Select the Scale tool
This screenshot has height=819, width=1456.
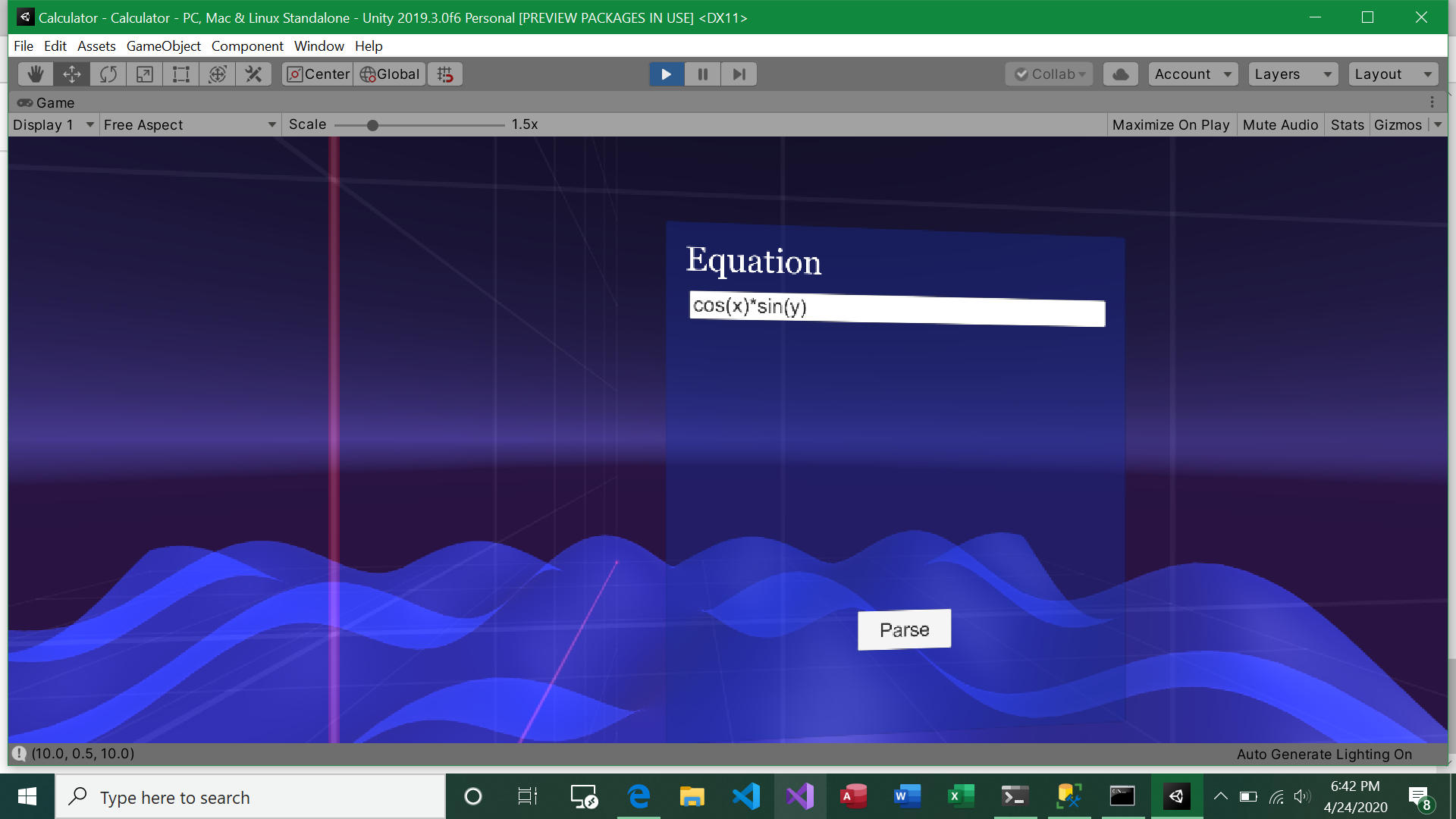click(x=143, y=74)
